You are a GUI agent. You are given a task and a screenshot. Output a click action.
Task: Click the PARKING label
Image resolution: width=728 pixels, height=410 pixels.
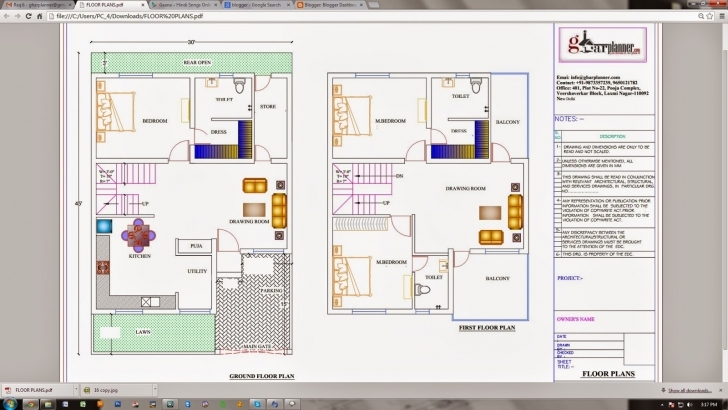click(272, 290)
